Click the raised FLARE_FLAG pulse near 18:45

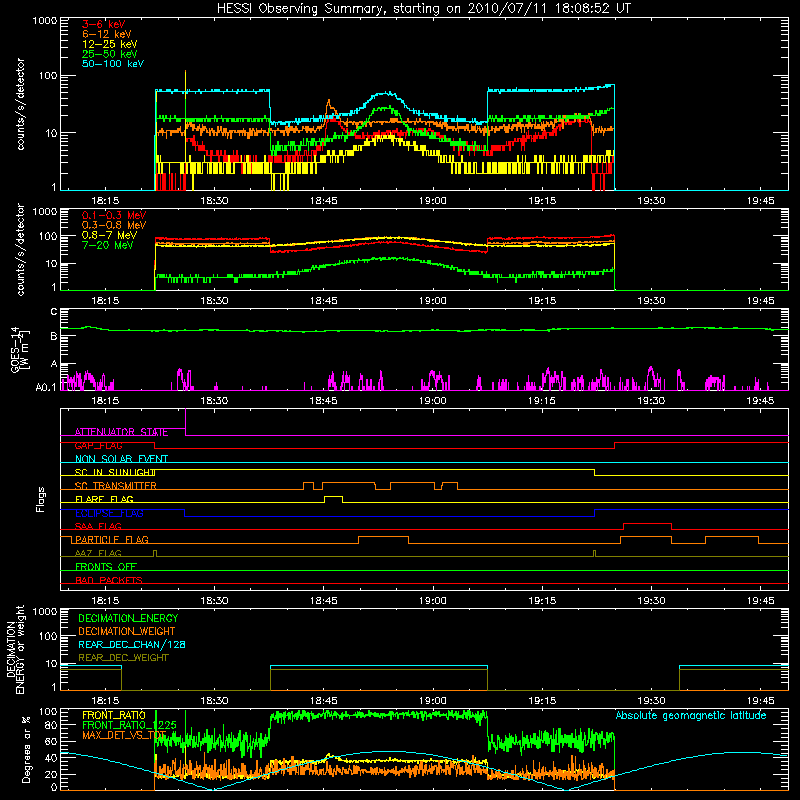pos(333,498)
